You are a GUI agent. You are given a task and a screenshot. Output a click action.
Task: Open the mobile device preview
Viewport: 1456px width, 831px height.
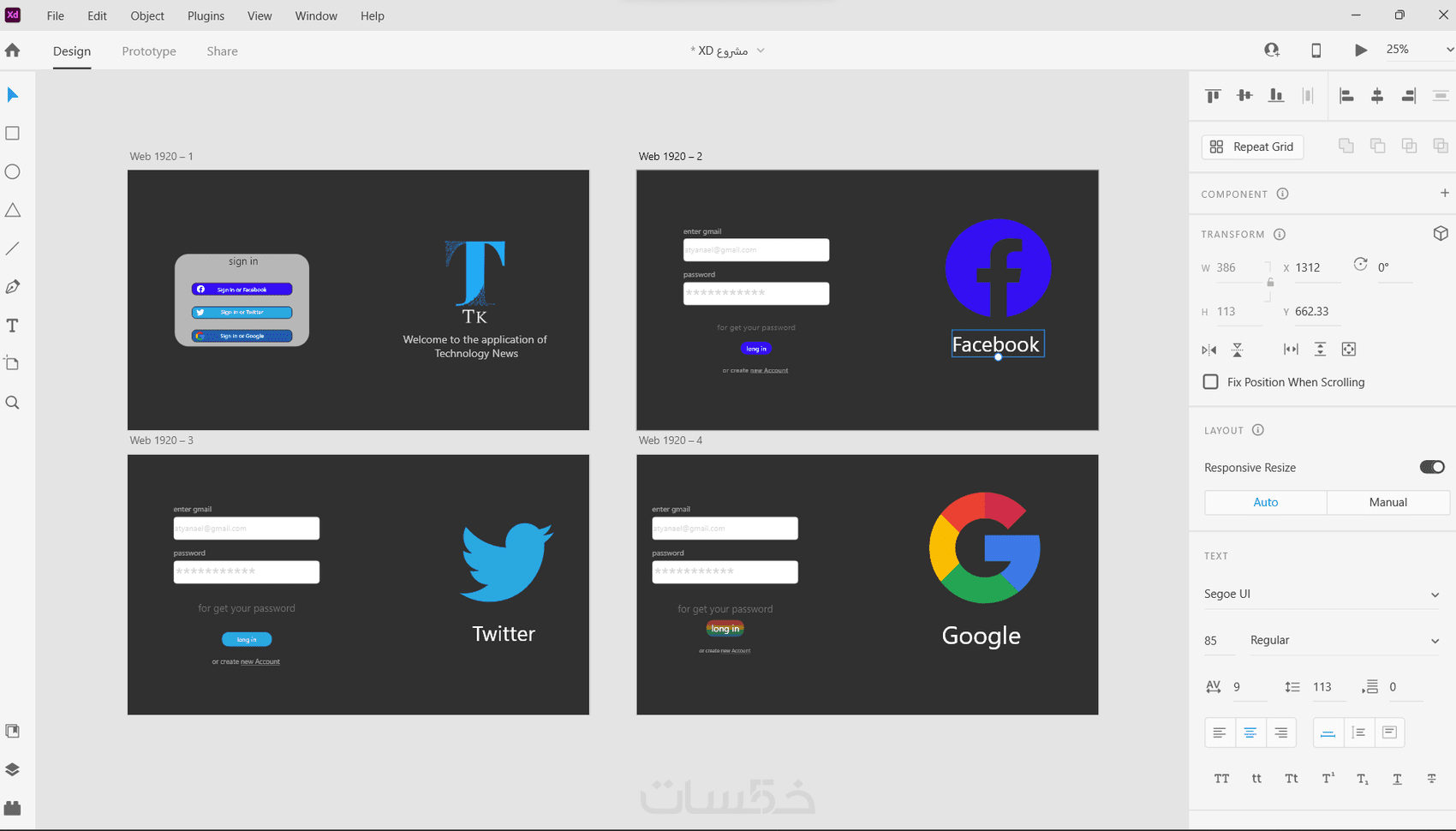(1316, 51)
